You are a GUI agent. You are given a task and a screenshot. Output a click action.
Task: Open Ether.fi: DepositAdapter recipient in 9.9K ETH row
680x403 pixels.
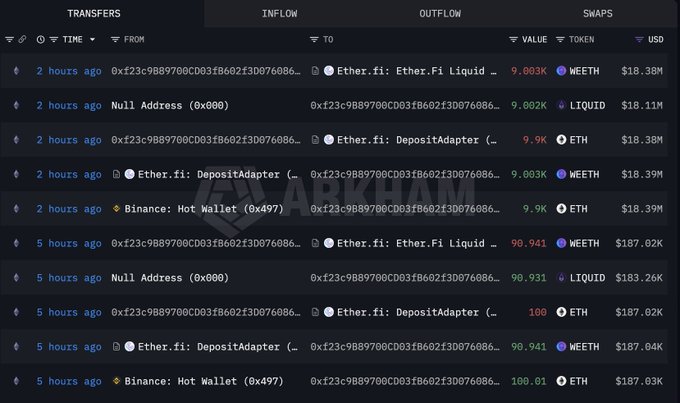(x=416, y=140)
